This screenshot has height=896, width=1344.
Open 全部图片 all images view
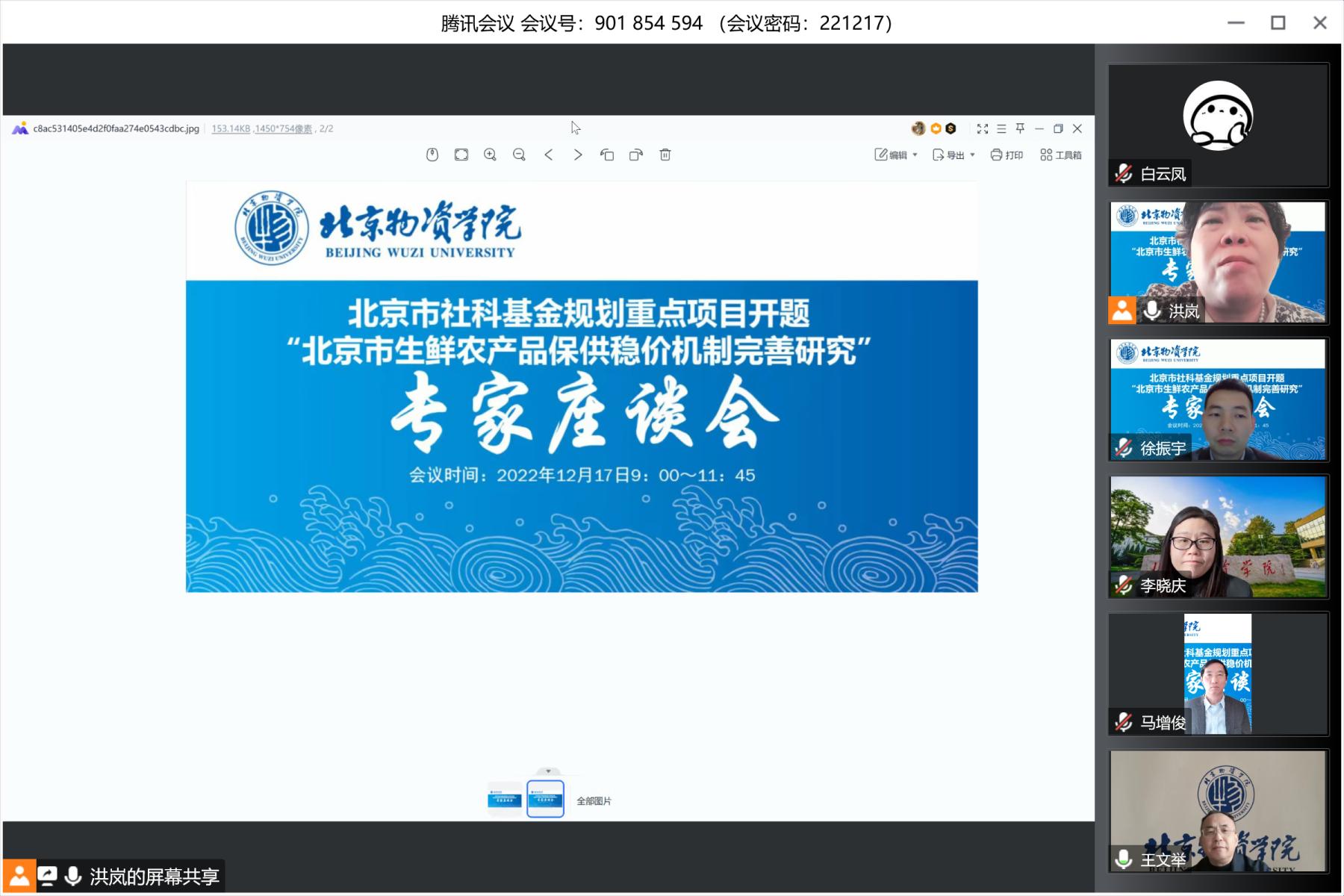[594, 801]
